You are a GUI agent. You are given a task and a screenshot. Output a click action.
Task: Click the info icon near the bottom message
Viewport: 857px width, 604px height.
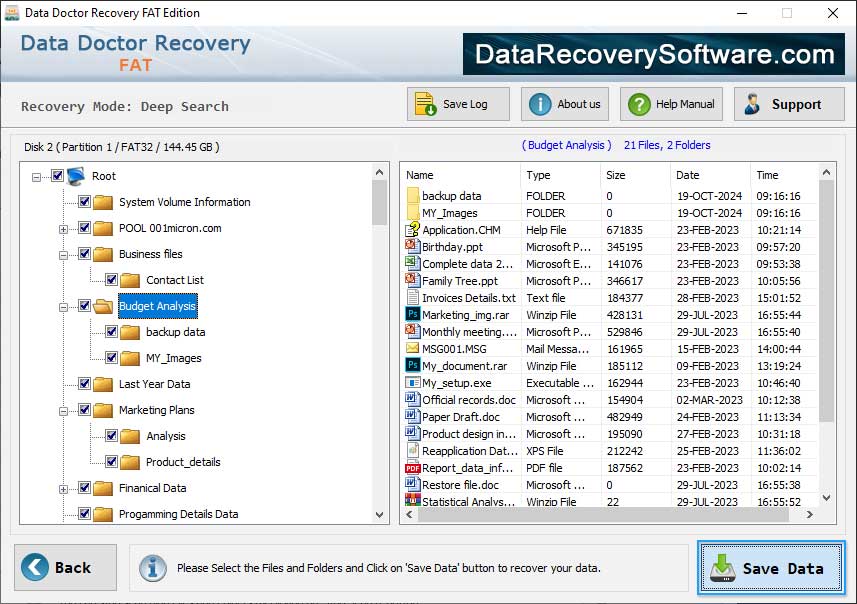coord(152,567)
